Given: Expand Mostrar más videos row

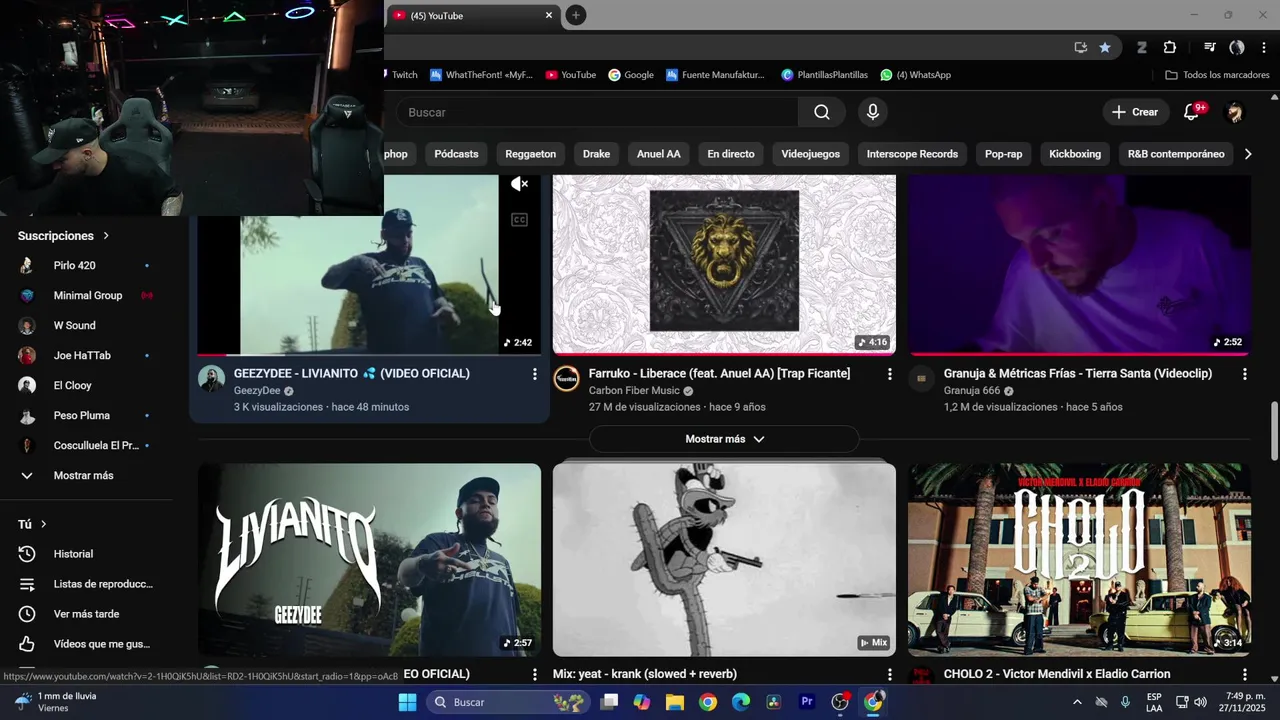Looking at the screenshot, I should point(724,439).
